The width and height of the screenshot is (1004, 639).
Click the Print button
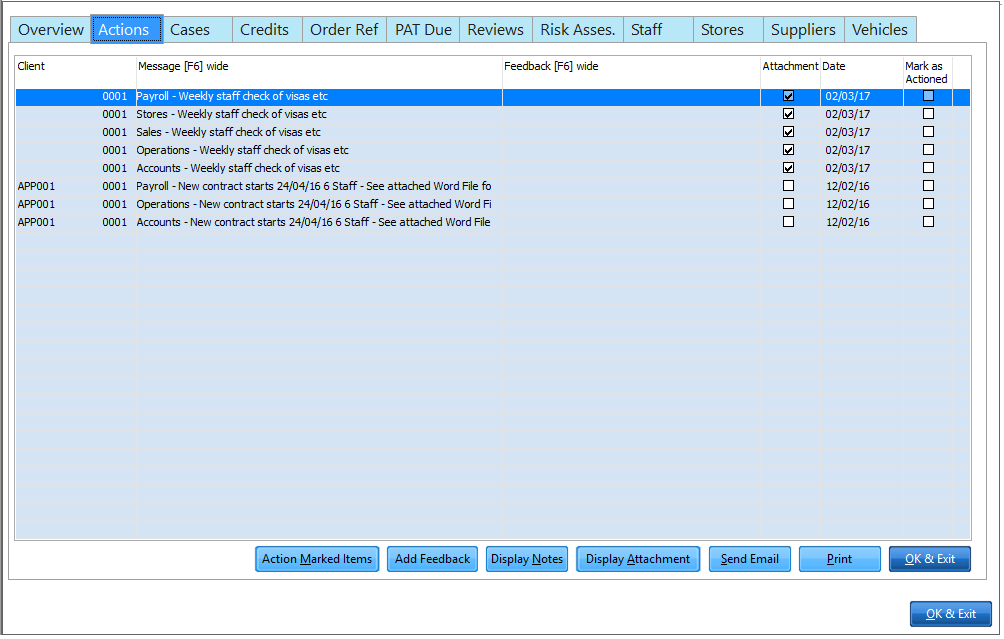point(839,560)
